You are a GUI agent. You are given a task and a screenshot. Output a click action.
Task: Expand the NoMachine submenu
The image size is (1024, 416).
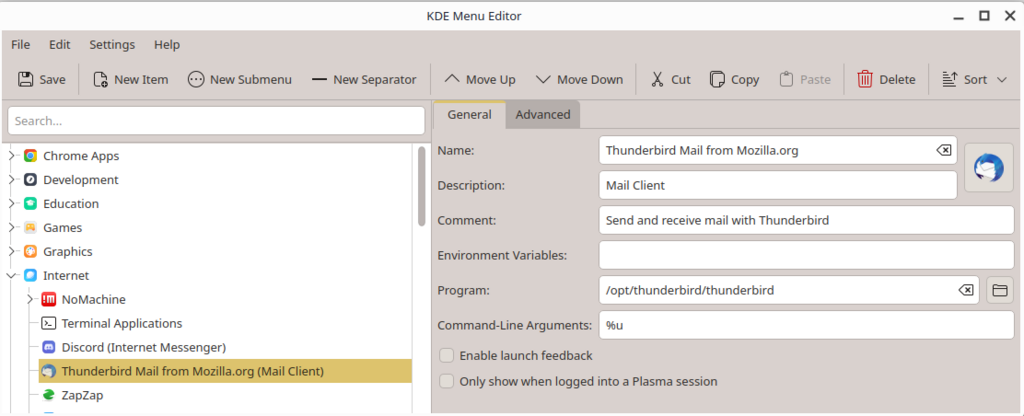pyautogui.click(x=30, y=300)
